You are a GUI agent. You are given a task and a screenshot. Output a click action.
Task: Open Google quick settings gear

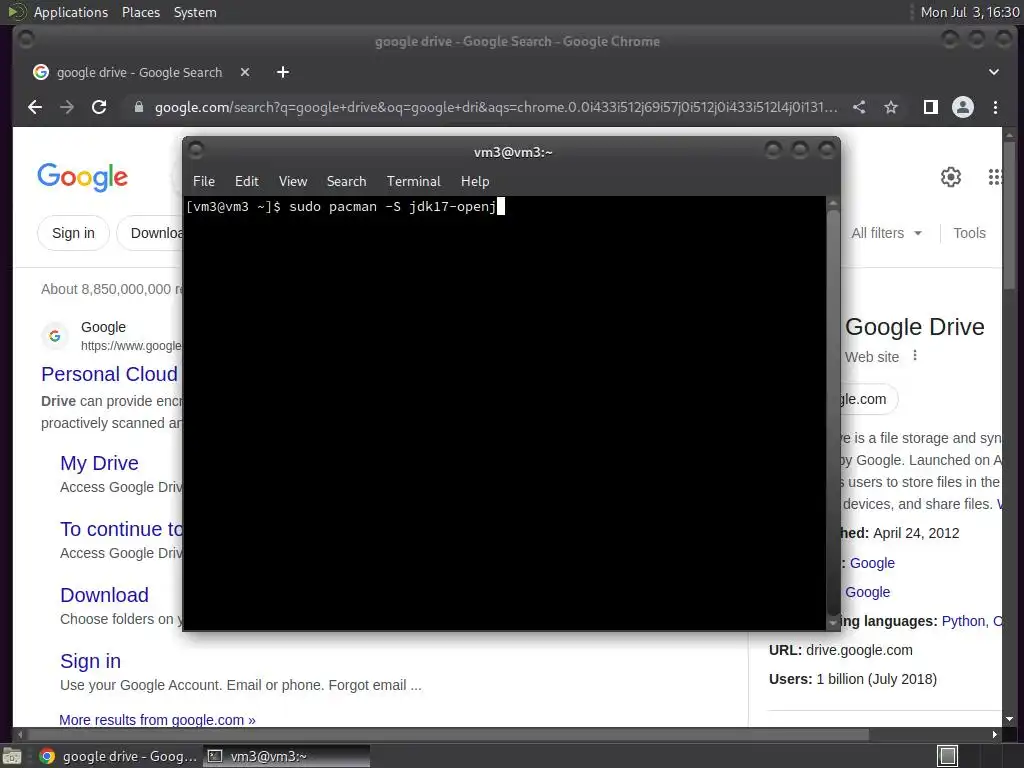click(951, 177)
